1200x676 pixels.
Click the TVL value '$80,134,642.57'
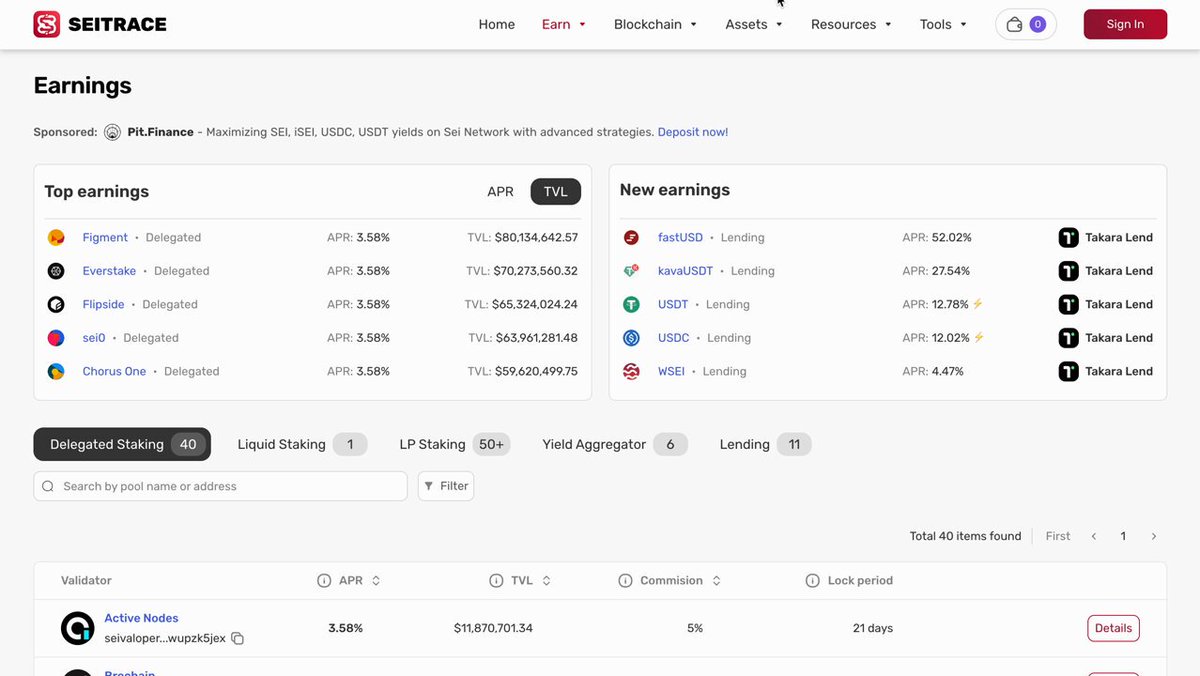537,238
